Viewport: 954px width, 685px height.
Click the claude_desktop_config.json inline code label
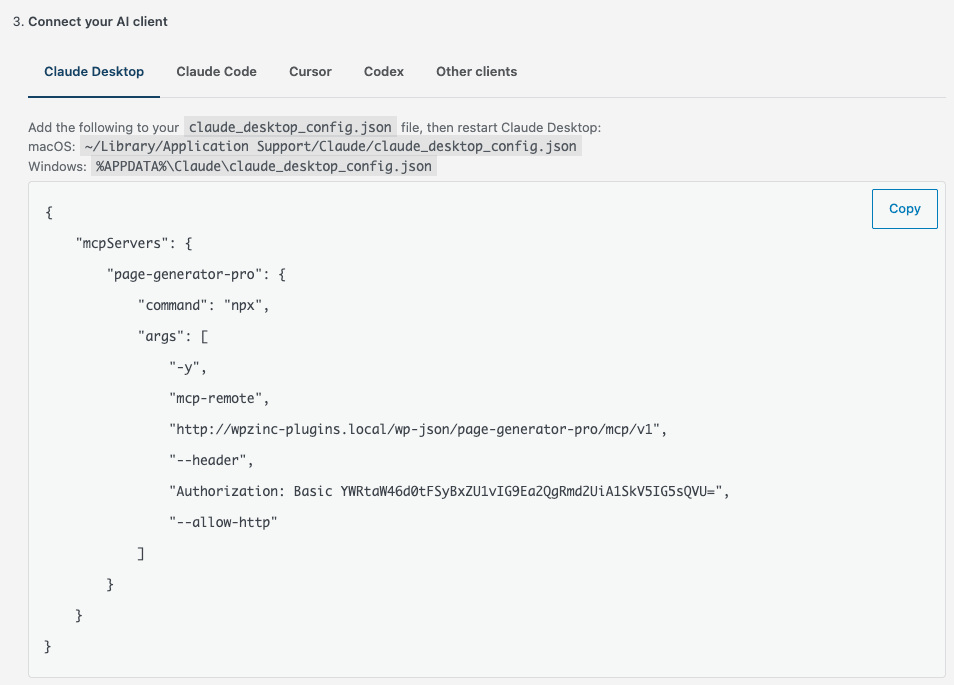click(290, 127)
